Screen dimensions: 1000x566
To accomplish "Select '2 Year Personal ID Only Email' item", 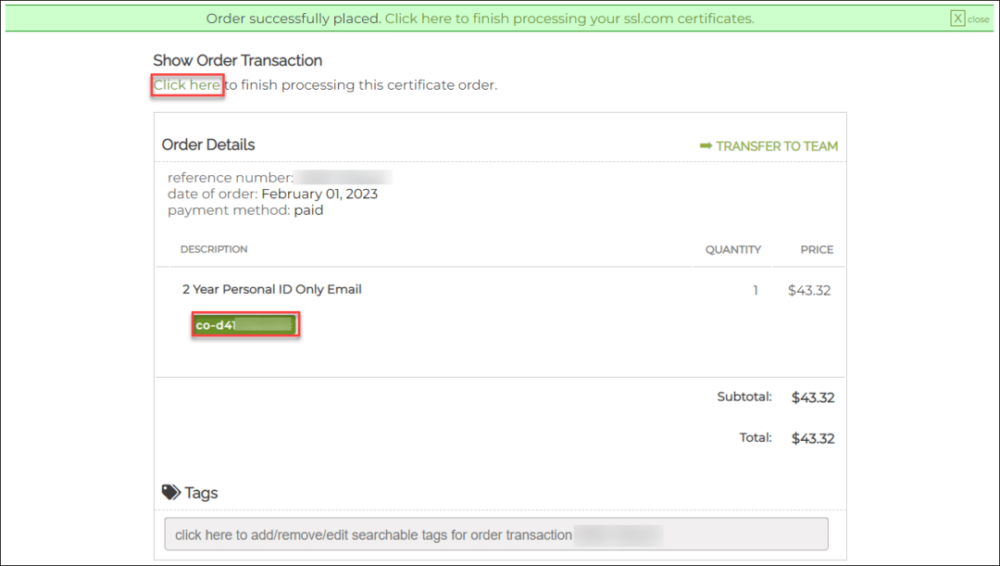I will (272, 289).
